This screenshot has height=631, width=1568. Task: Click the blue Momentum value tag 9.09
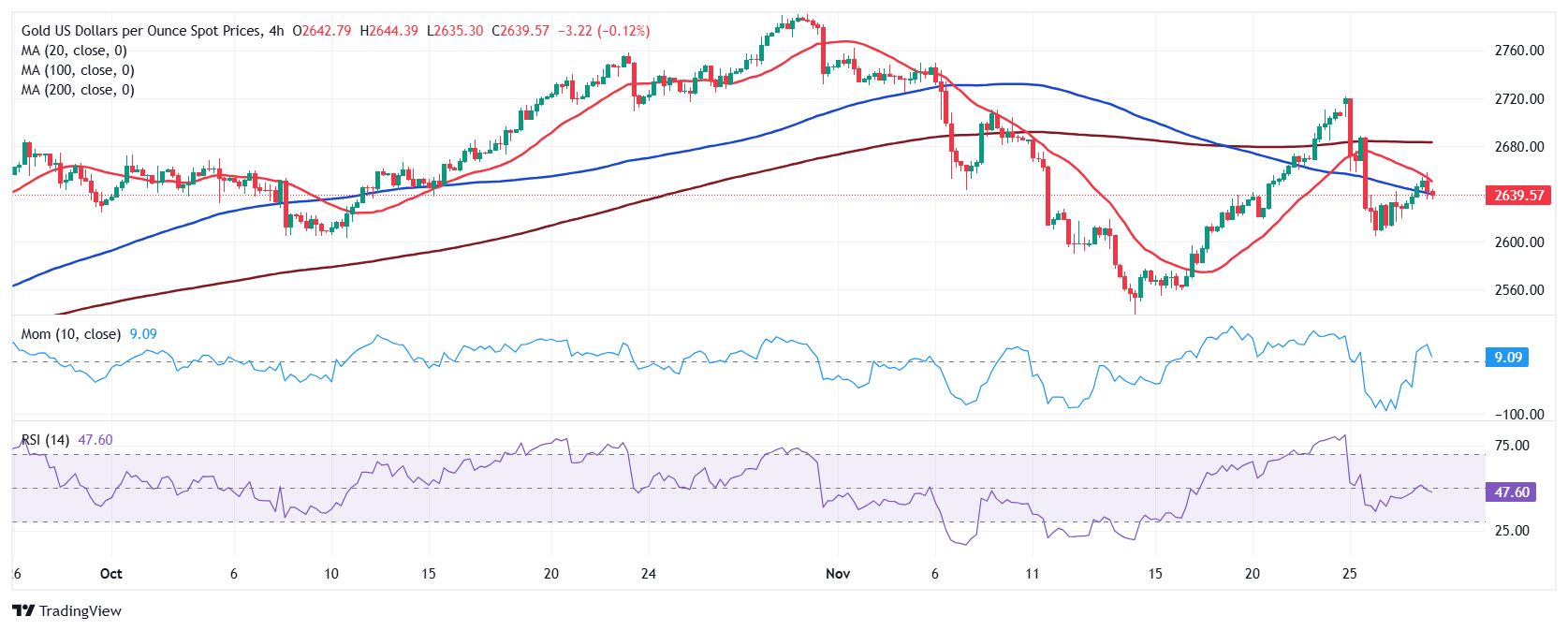pos(1507,357)
